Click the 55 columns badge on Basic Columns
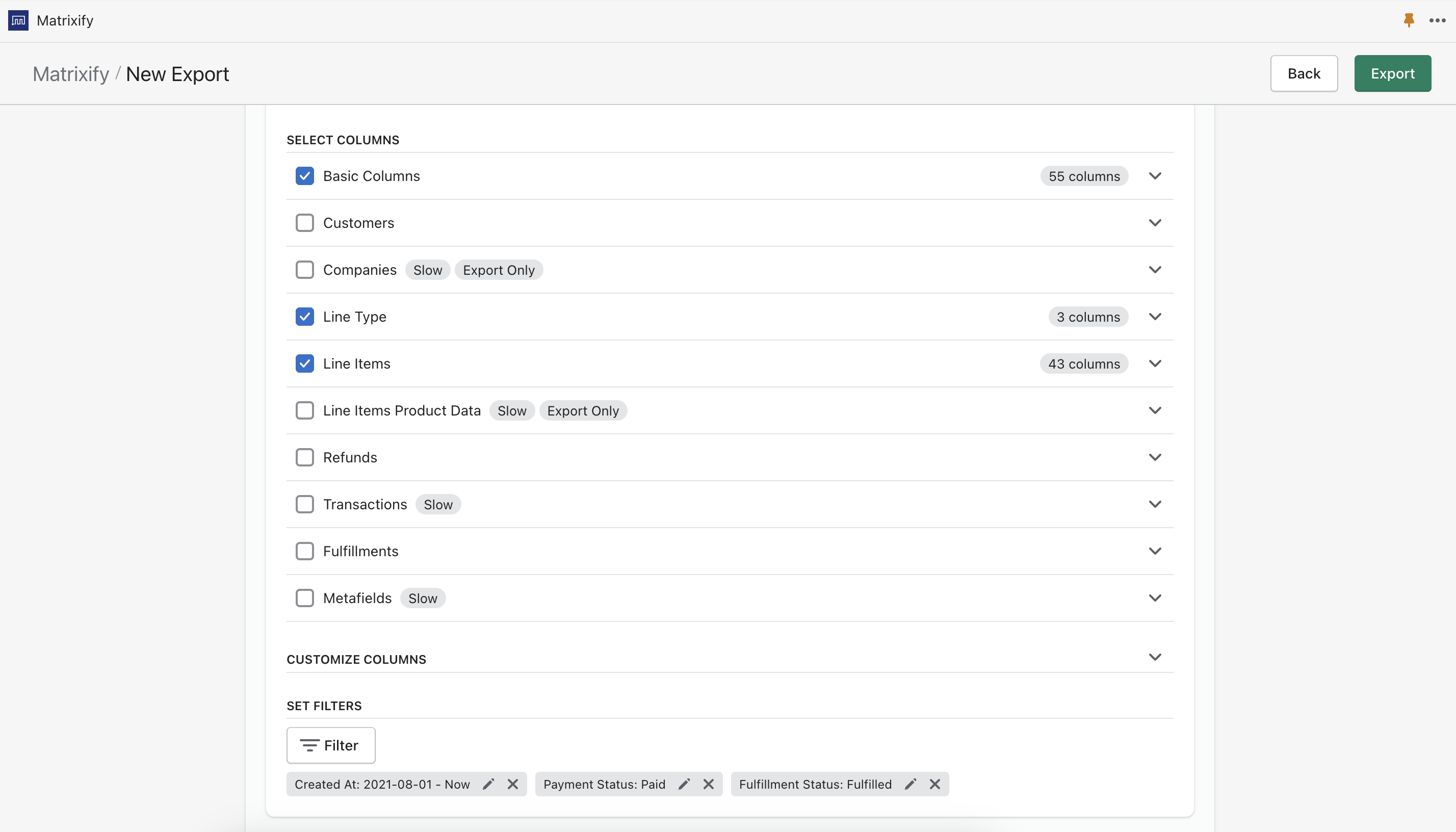This screenshot has height=832, width=1456. 1083,175
